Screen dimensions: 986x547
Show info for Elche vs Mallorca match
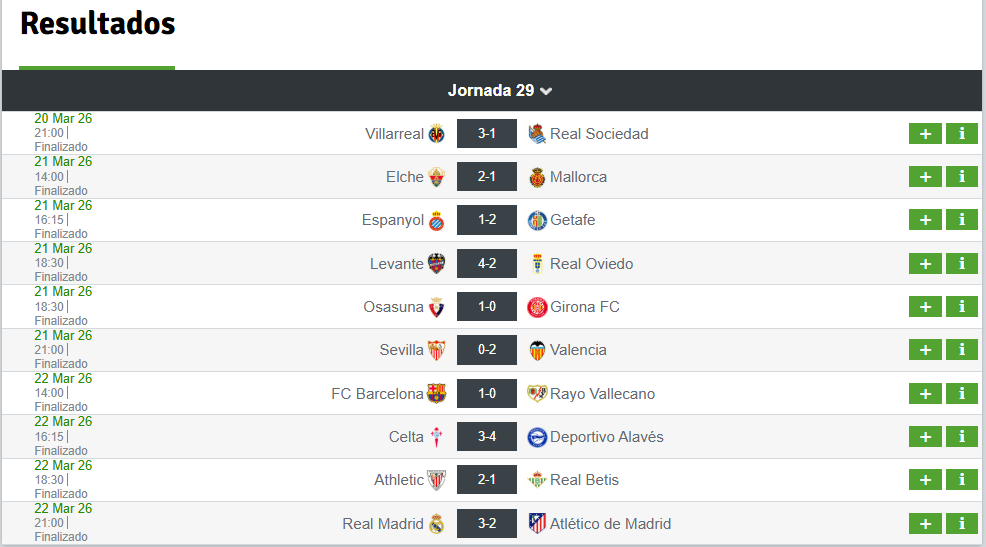961,177
